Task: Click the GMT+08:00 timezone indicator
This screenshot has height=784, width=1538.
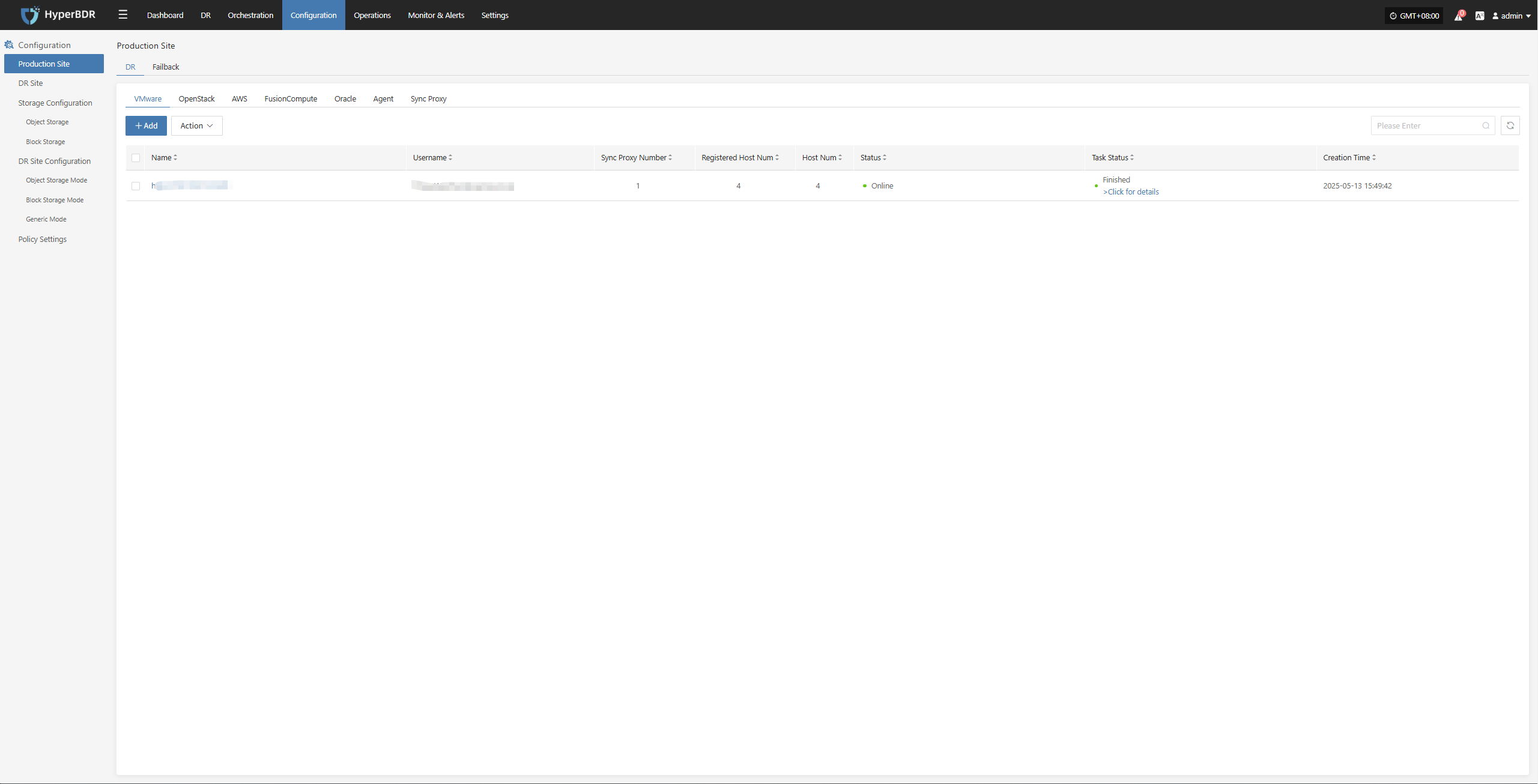Action: pyautogui.click(x=1414, y=16)
